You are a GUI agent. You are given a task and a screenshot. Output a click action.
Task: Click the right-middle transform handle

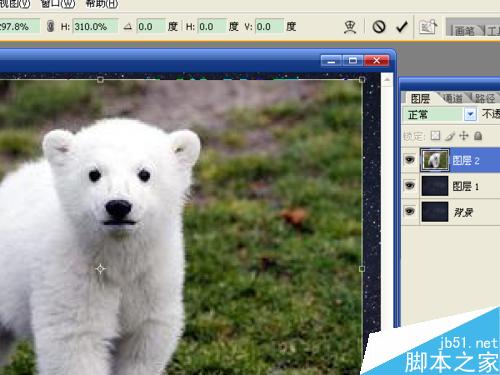[x=362, y=269]
